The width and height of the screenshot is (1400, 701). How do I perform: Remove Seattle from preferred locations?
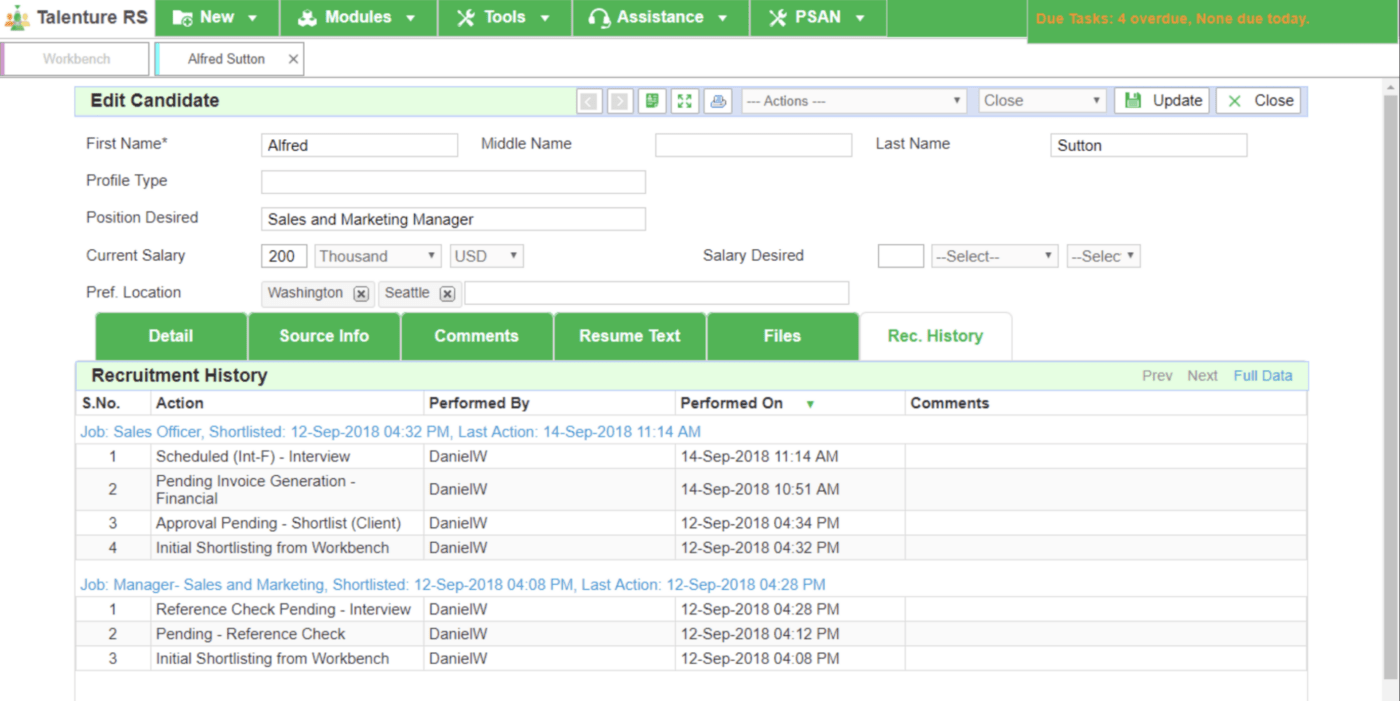tap(447, 294)
